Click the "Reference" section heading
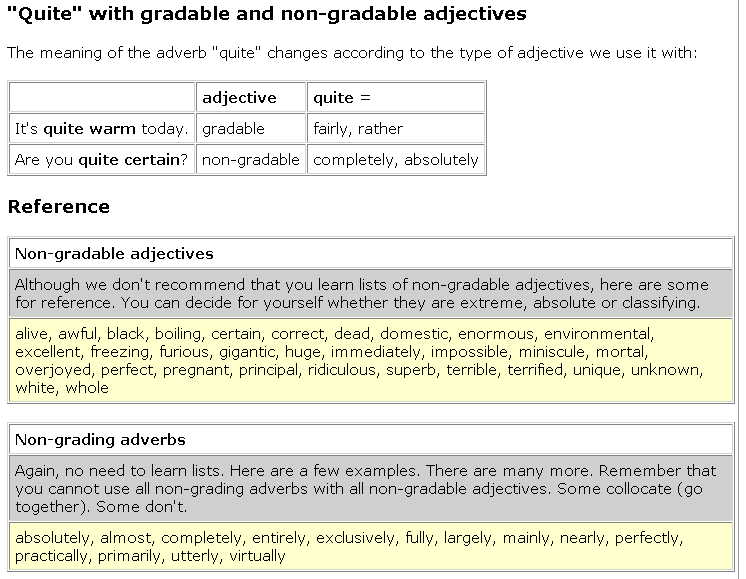Viewport: 746px width, 579px height. click(x=59, y=207)
